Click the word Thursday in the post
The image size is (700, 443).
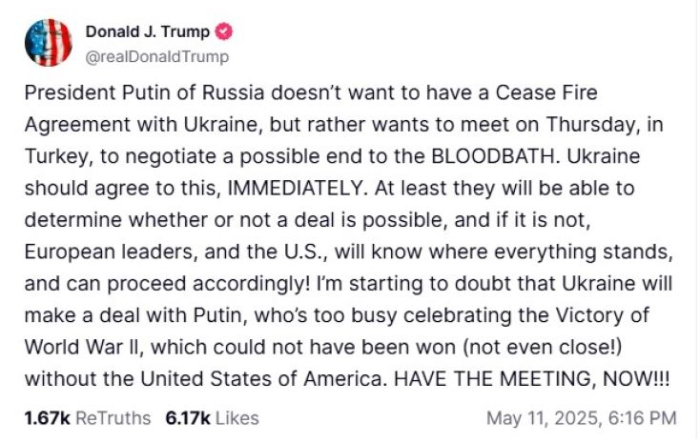point(590,125)
